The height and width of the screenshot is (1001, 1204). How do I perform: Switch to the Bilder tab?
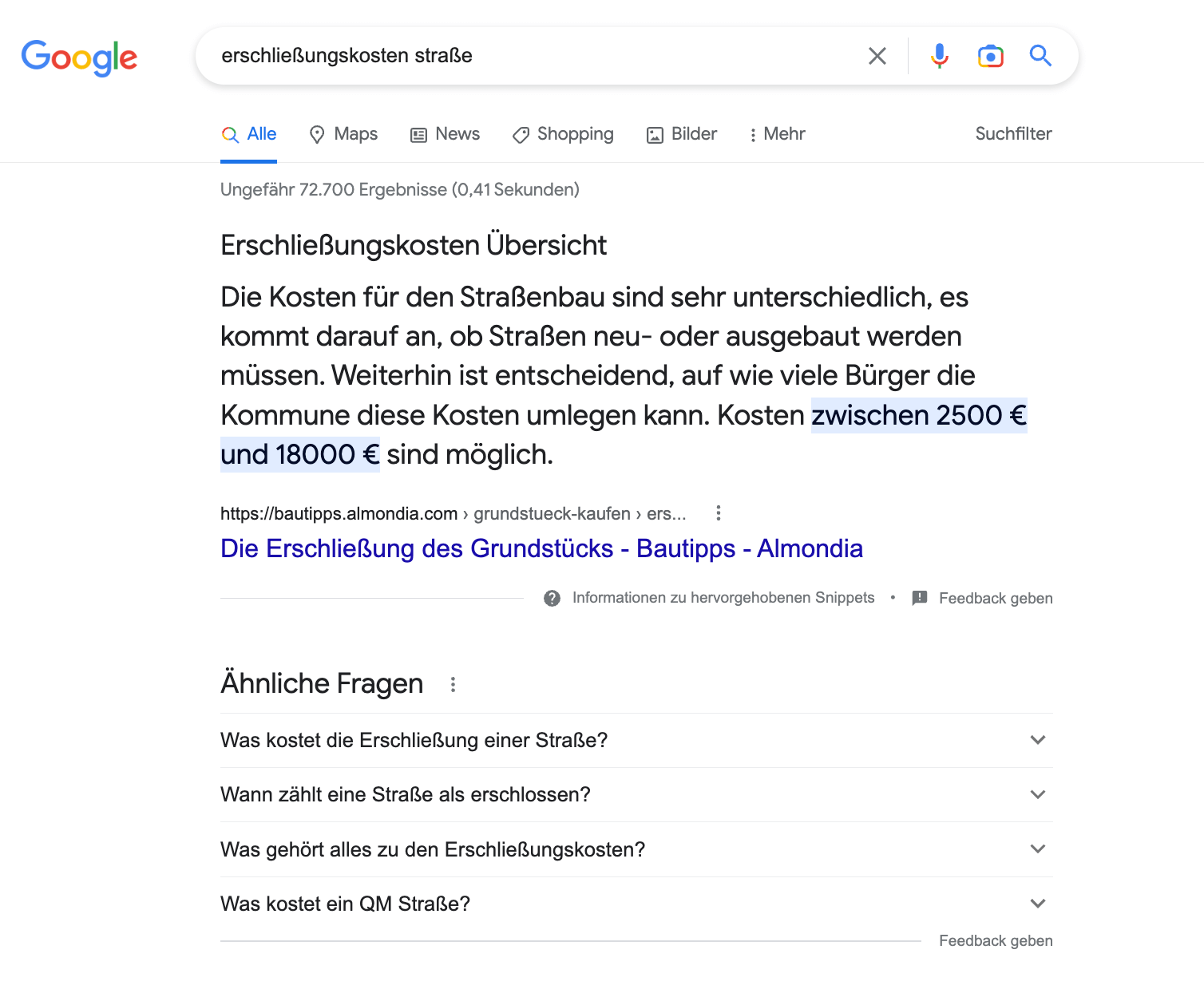[681, 134]
